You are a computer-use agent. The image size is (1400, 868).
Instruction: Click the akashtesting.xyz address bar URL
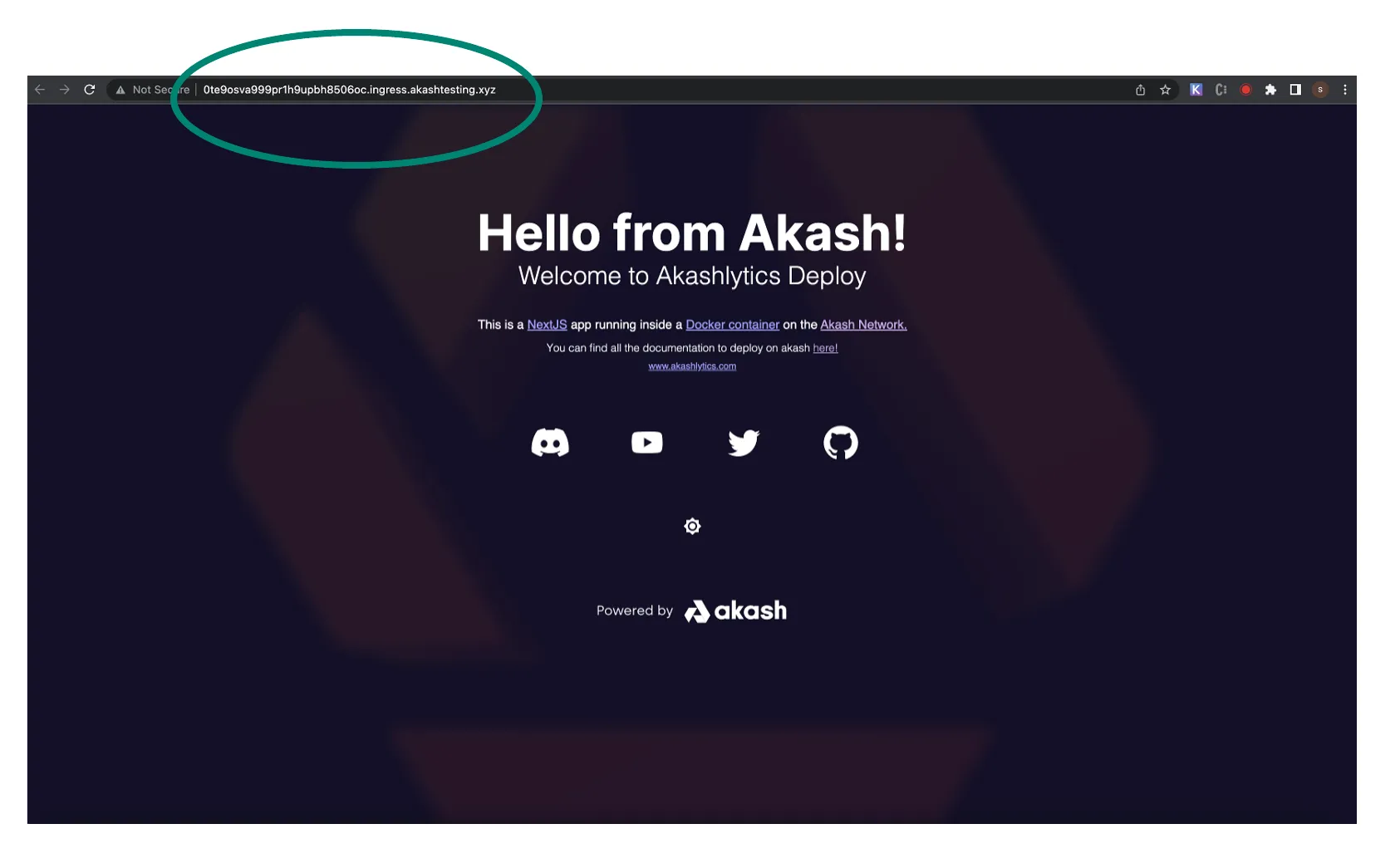point(349,90)
